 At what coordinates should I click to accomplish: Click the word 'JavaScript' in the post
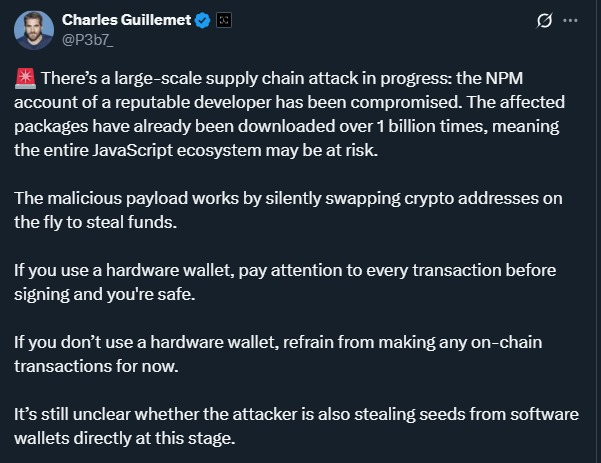[133, 151]
